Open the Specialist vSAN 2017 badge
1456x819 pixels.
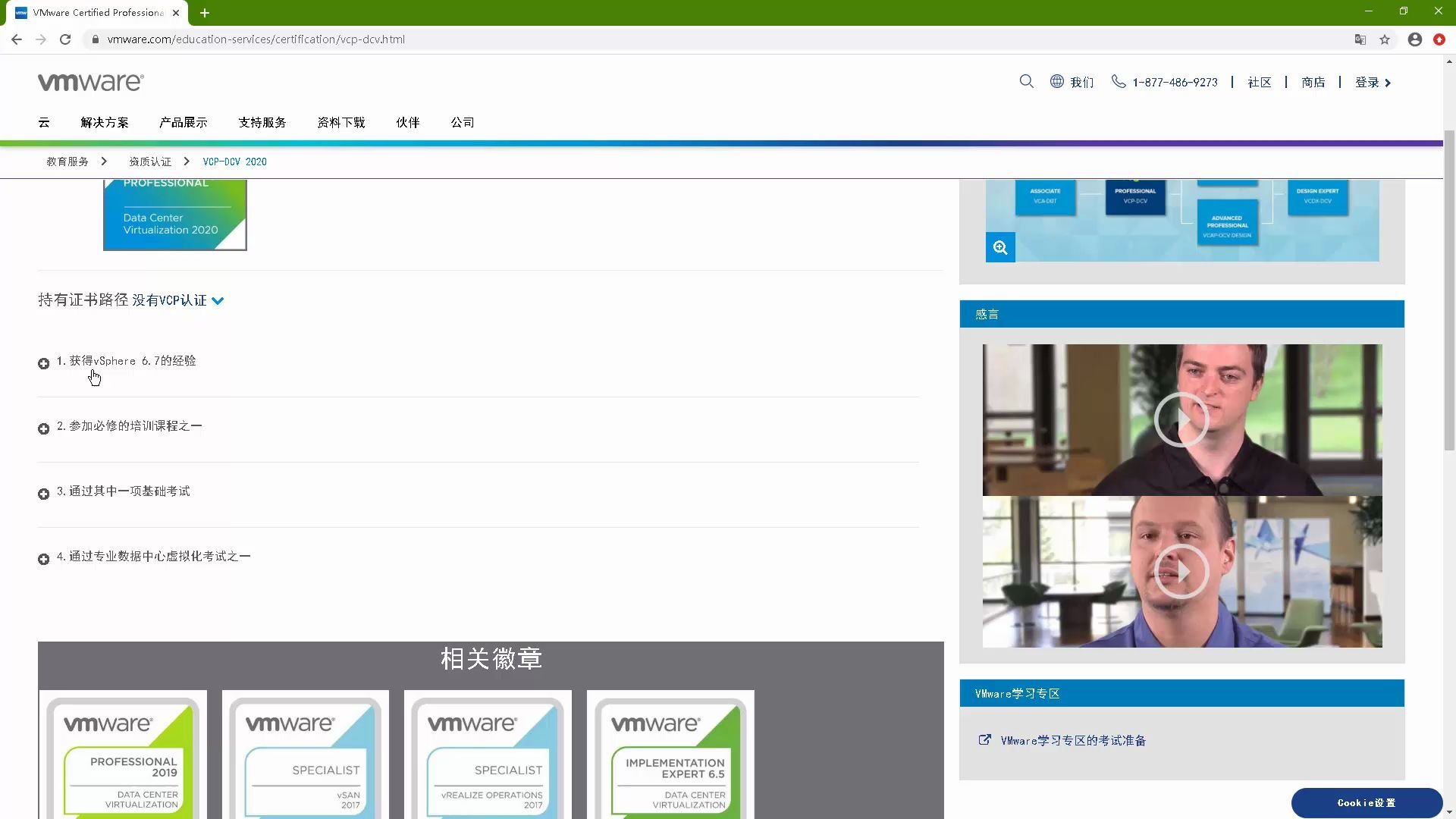pyautogui.click(x=306, y=755)
